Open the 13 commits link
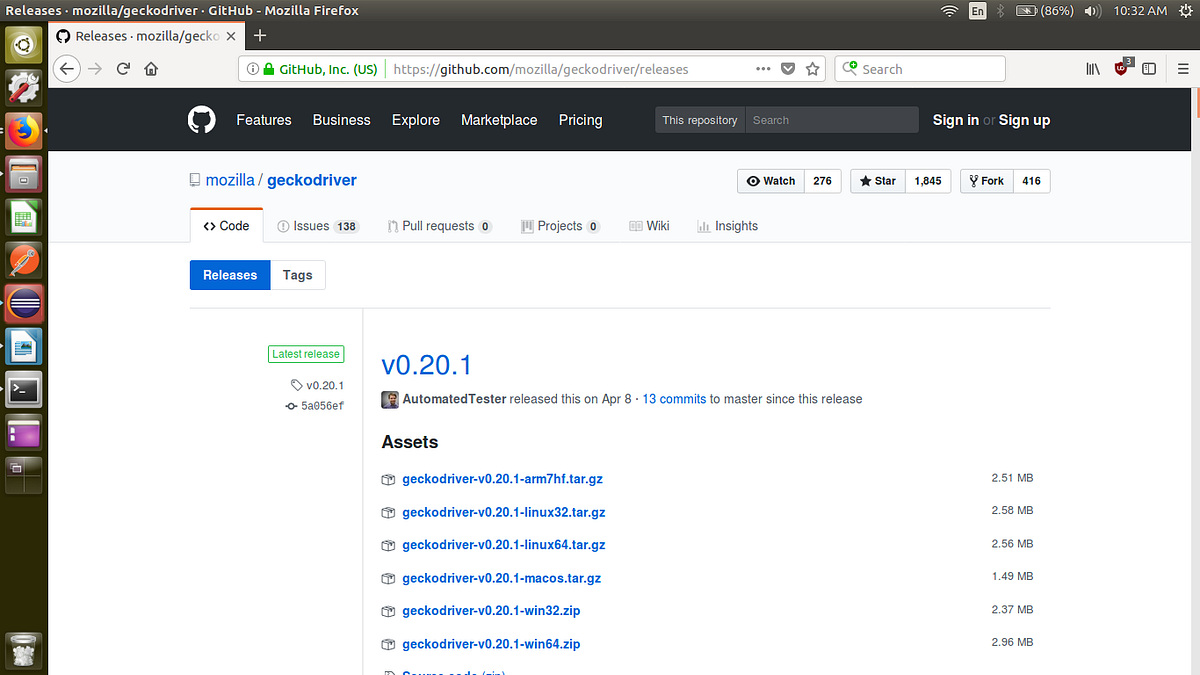The height and width of the screenshot is (675, 1200). click(x=674, y=399)
